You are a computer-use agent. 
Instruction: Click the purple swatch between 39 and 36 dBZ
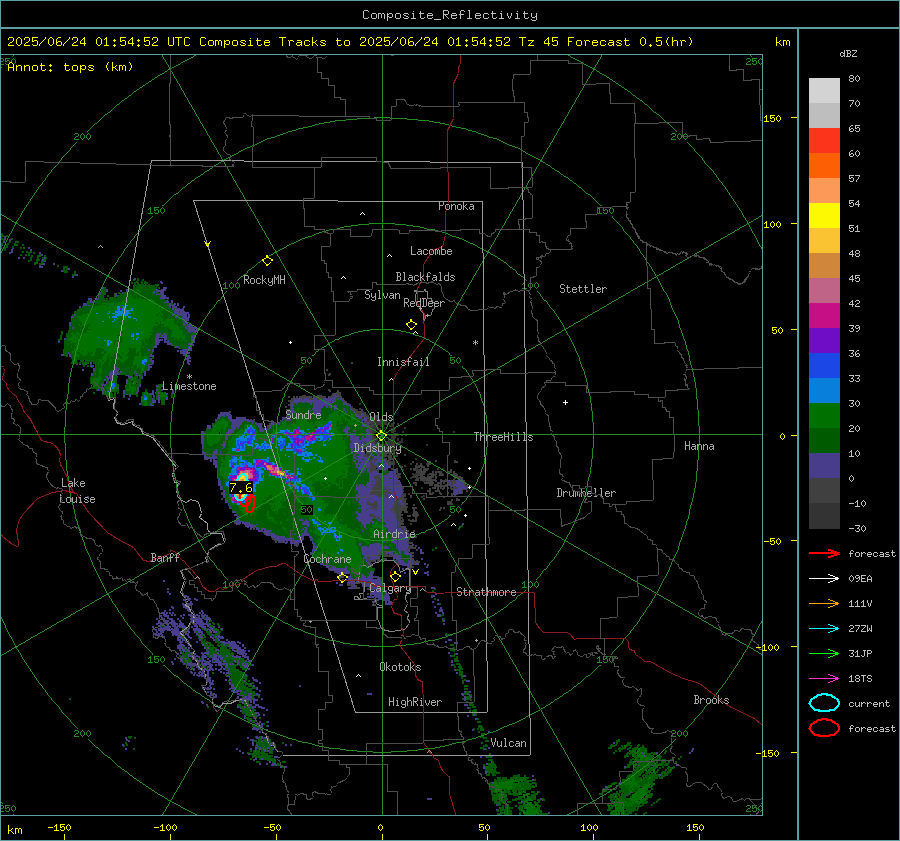click(x=824, y=341)
